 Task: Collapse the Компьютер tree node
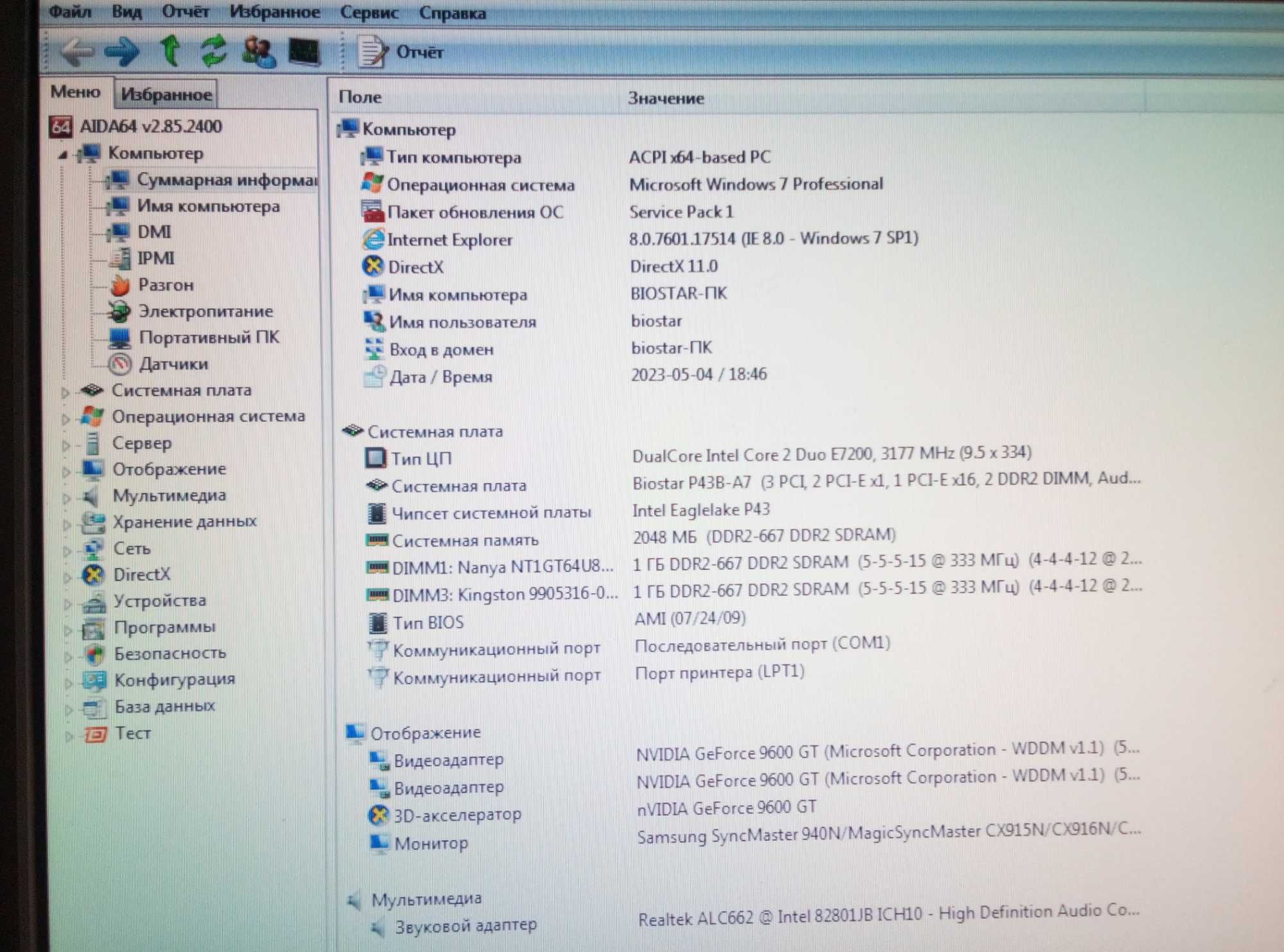pyautogui.click(x=63, y=154)
